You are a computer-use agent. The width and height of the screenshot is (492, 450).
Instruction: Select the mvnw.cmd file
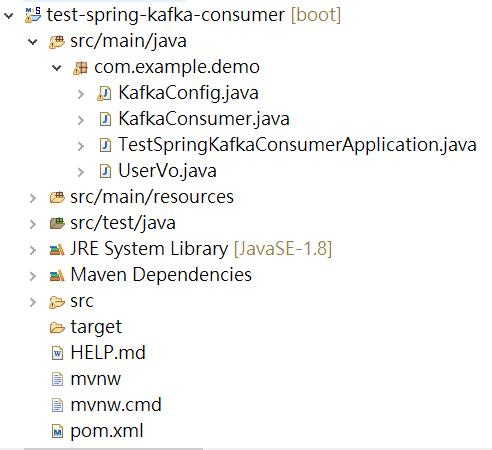(x=116, y=405)
